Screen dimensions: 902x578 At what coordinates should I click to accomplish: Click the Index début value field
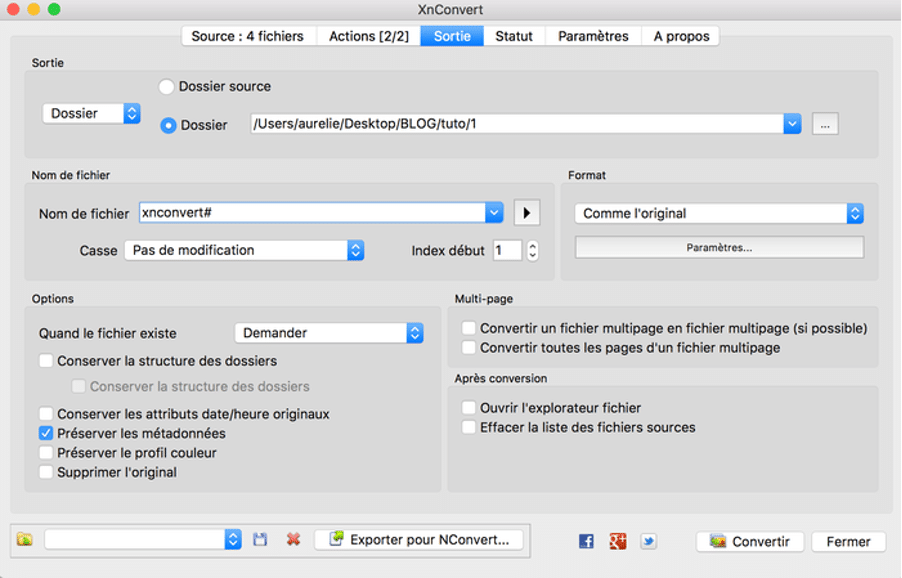tap(507, 250)
